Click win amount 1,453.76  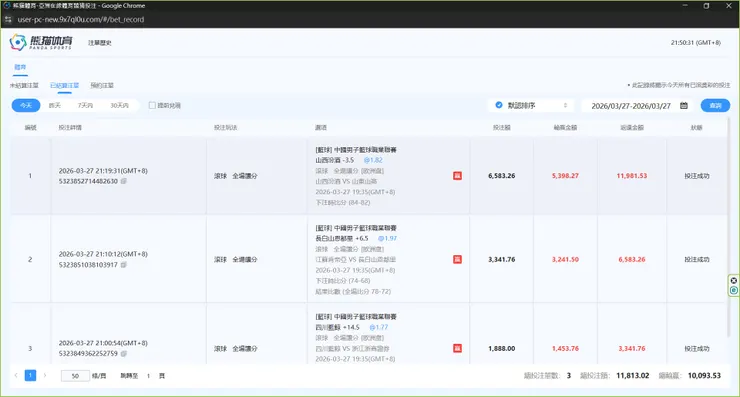click(x=565, y=348)
